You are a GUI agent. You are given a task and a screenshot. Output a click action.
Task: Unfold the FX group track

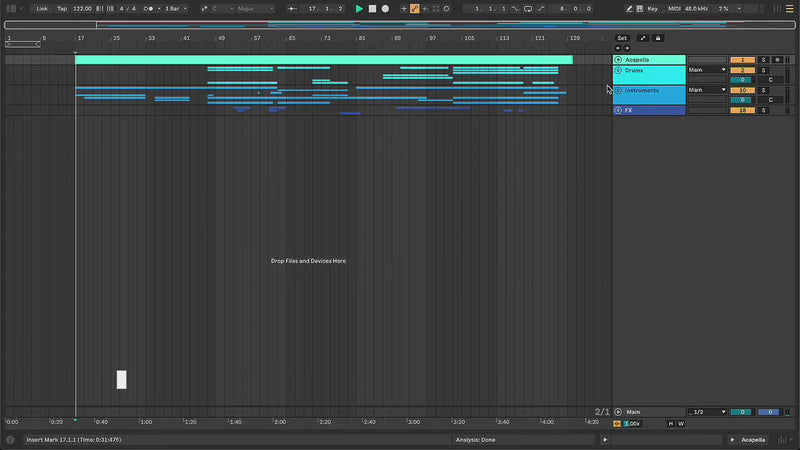pos(618,110)
